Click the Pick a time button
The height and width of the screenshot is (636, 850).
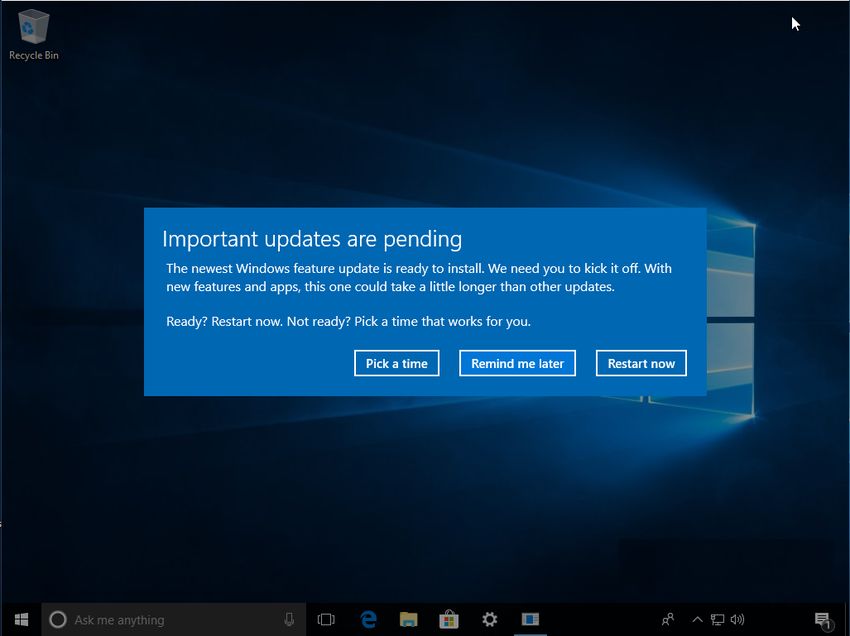click(396, 363)
